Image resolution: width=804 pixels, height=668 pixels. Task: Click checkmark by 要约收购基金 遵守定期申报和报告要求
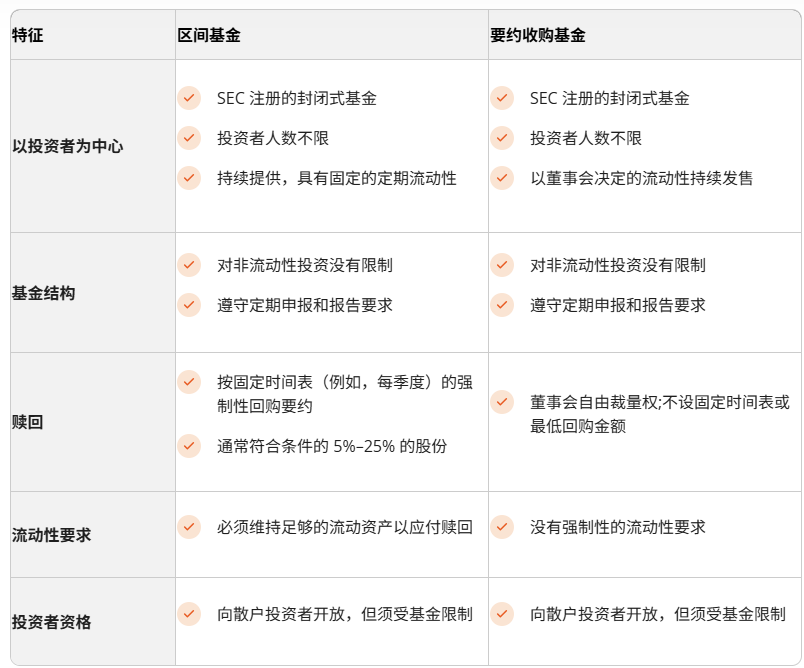502,305
